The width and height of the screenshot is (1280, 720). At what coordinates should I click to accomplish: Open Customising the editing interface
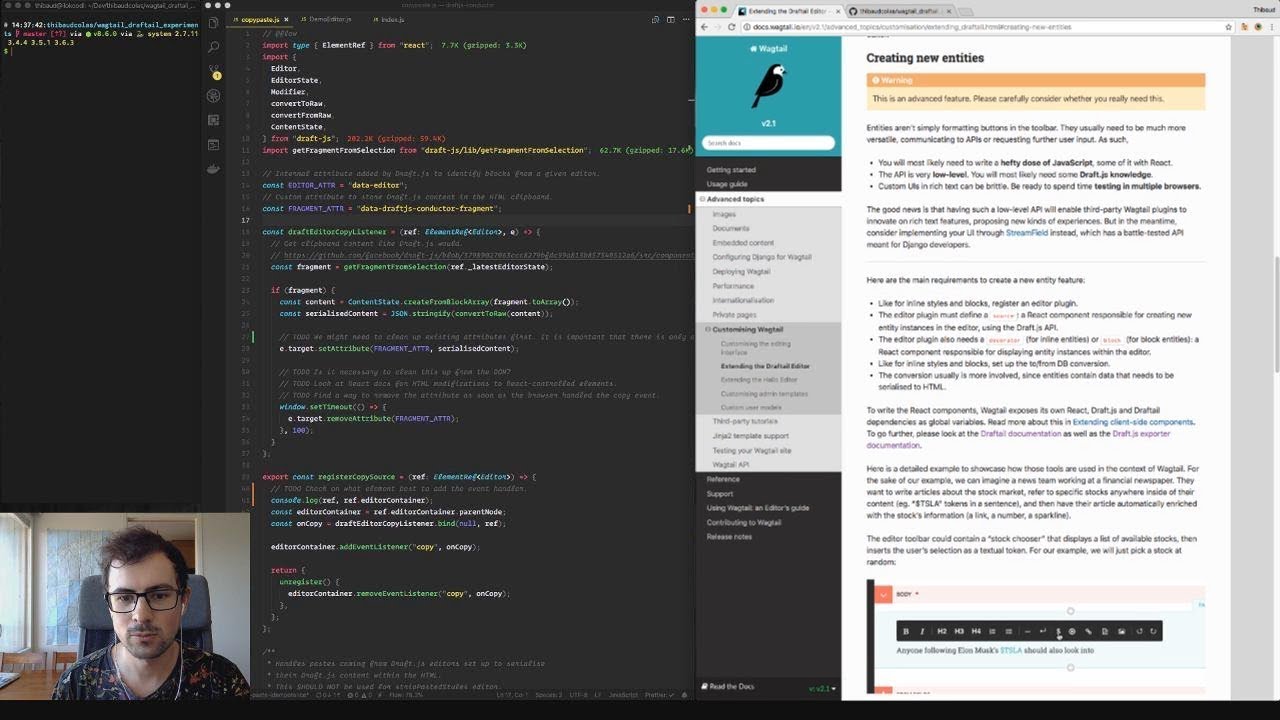(755, 348)
